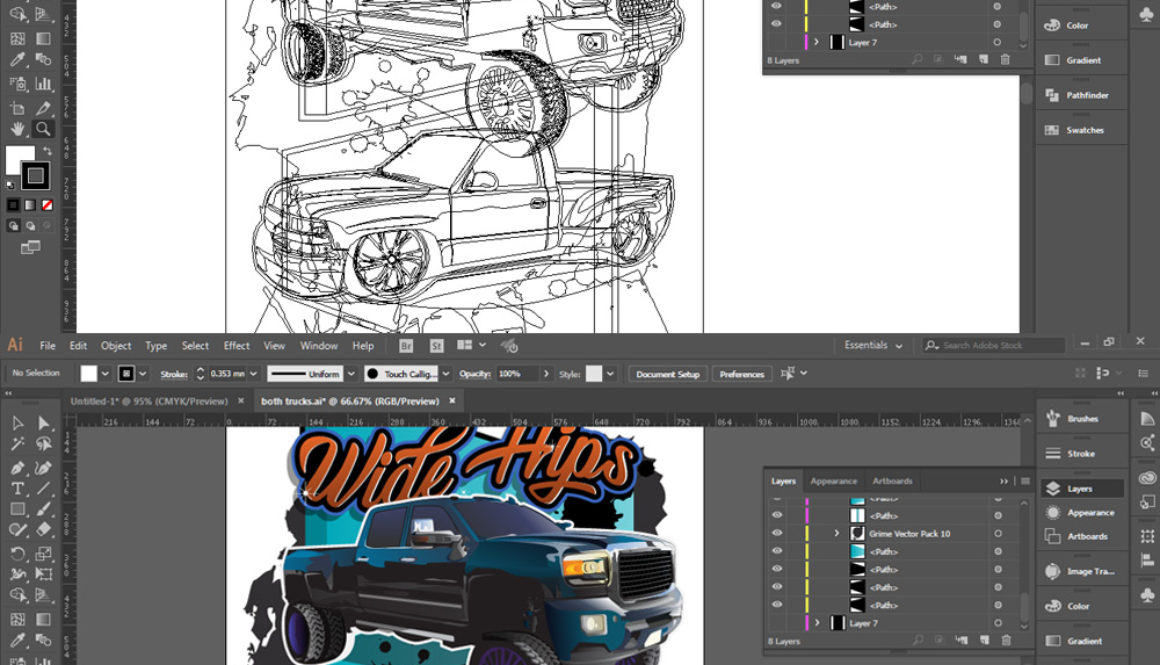Select the Pen tool

[16, 468]
